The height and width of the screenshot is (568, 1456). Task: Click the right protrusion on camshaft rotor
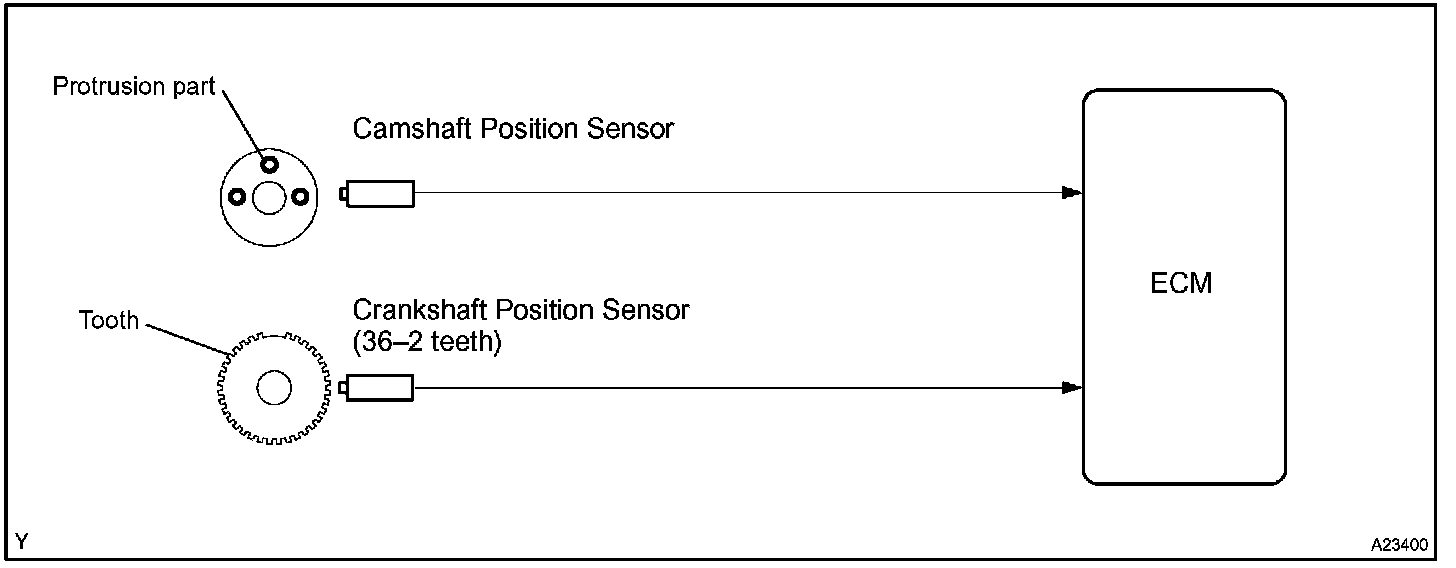tap(301, 197)
